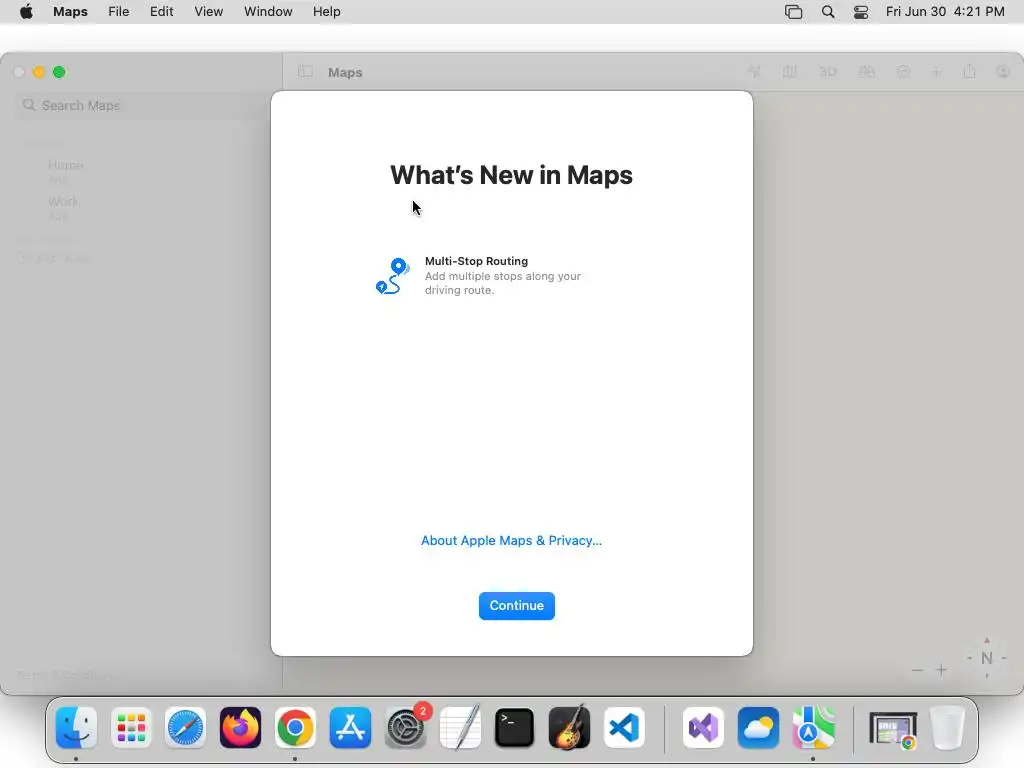Restore the minimized window thumbnail in Dock
Screen dimensions: 1024x768
893,729
